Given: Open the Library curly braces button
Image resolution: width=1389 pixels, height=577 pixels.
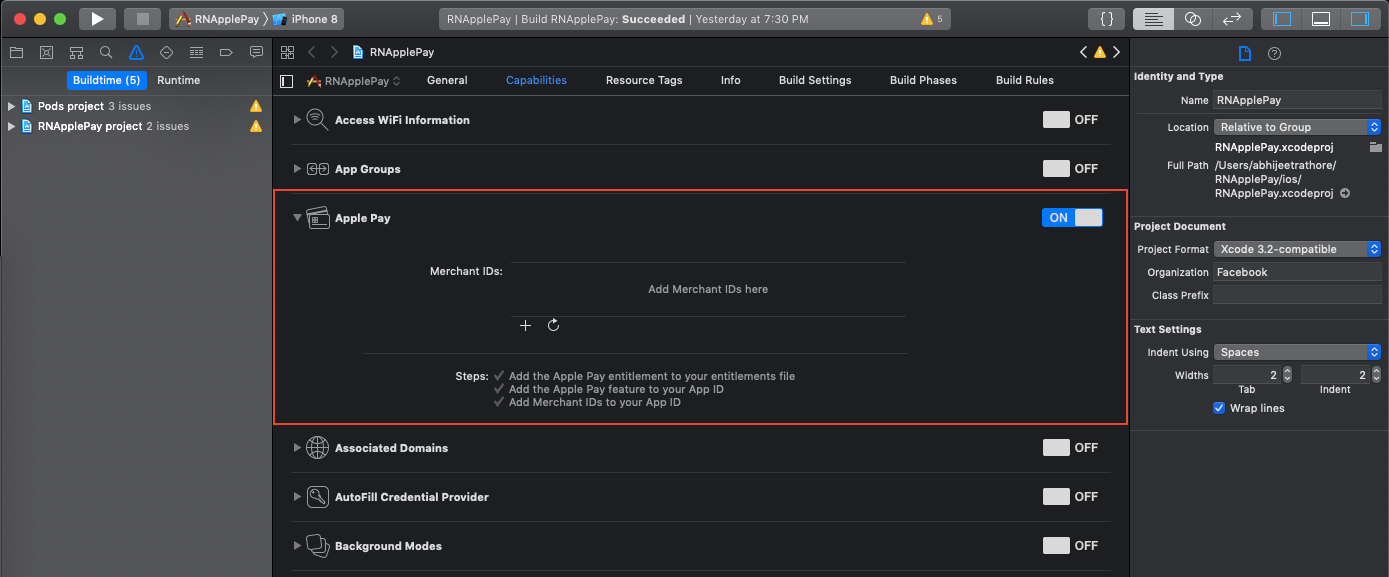Looking at the screenshot, I should point(1106,19).
